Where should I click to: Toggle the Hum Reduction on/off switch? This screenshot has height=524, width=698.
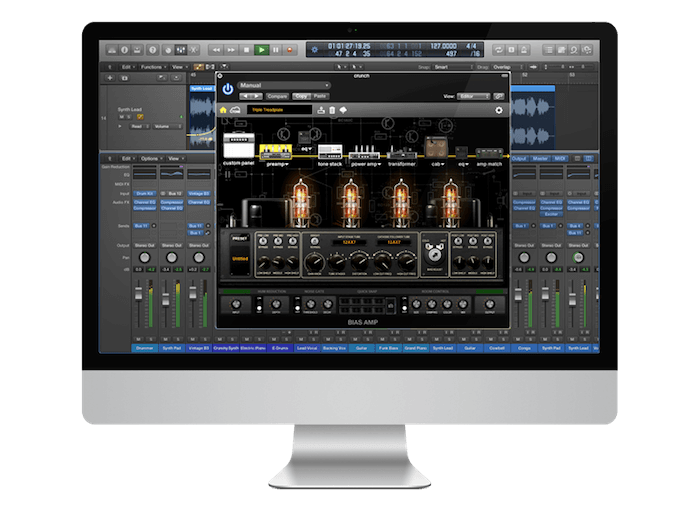point(259,305)
